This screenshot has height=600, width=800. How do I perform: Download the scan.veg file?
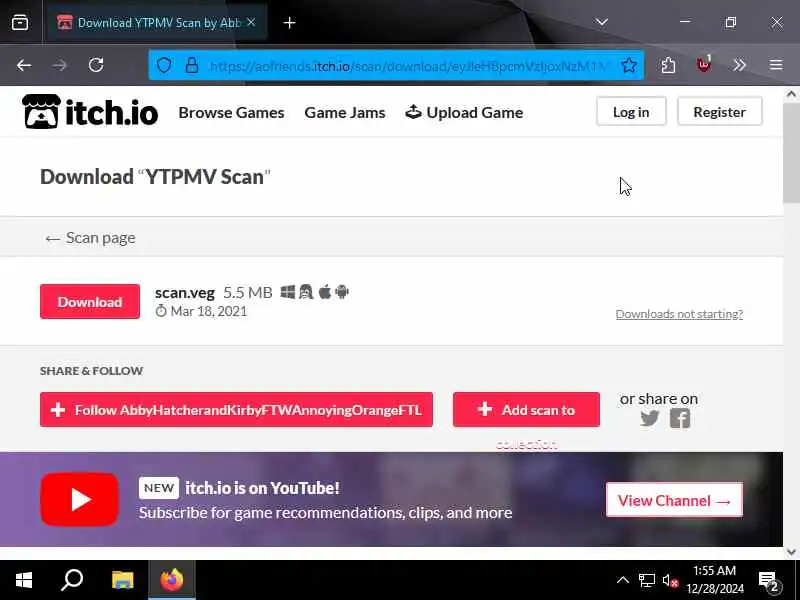click(x=90, y=302)
